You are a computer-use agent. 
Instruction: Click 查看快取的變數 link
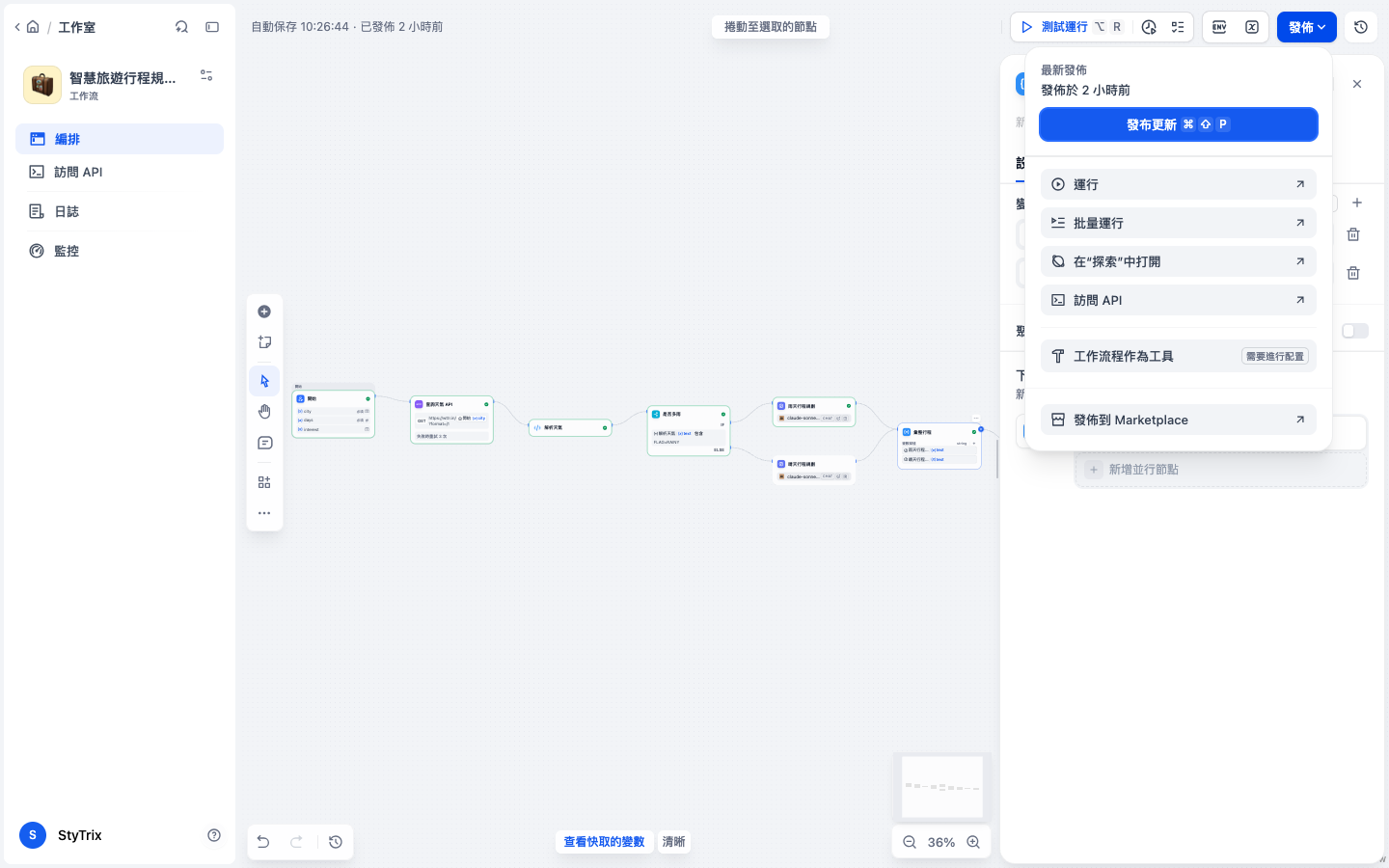coord(604,842)
